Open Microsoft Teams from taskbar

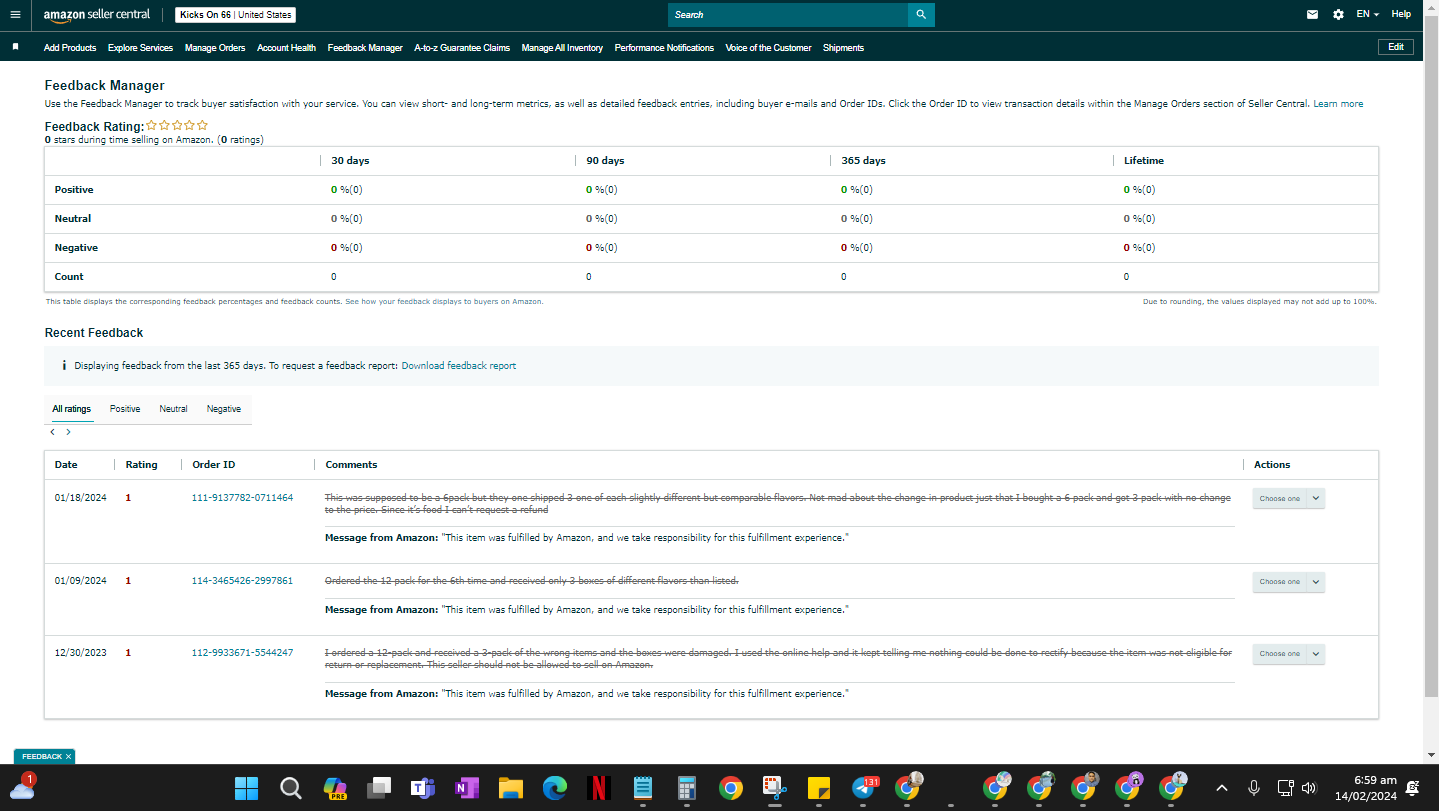tap(423, 789)
